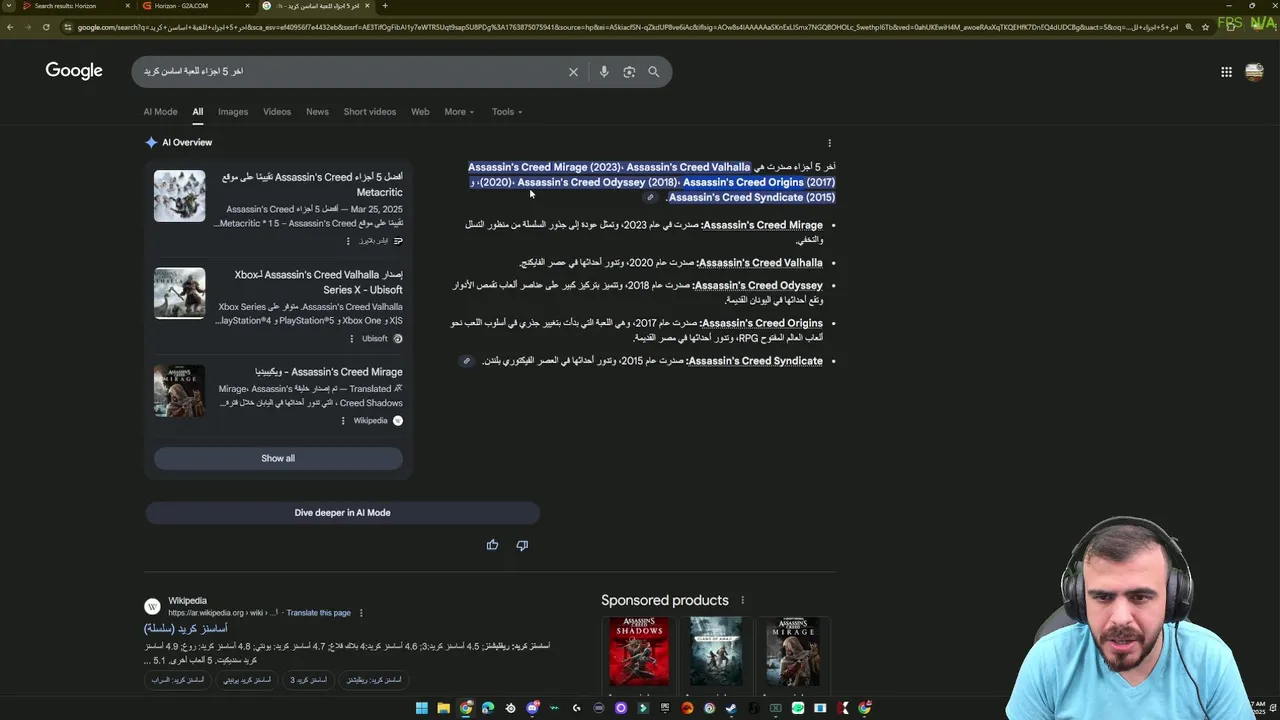Expand the Tools dropdown
Image resolution: width=1280 pixels, height=720 pixels.
tap(507, 112)
